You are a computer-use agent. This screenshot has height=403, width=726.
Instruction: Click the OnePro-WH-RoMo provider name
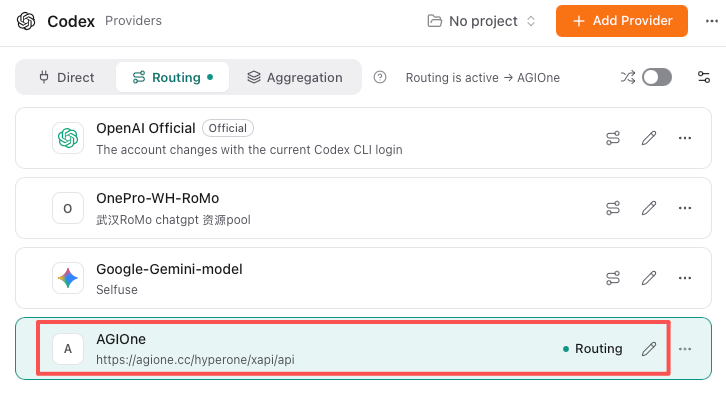157,198
